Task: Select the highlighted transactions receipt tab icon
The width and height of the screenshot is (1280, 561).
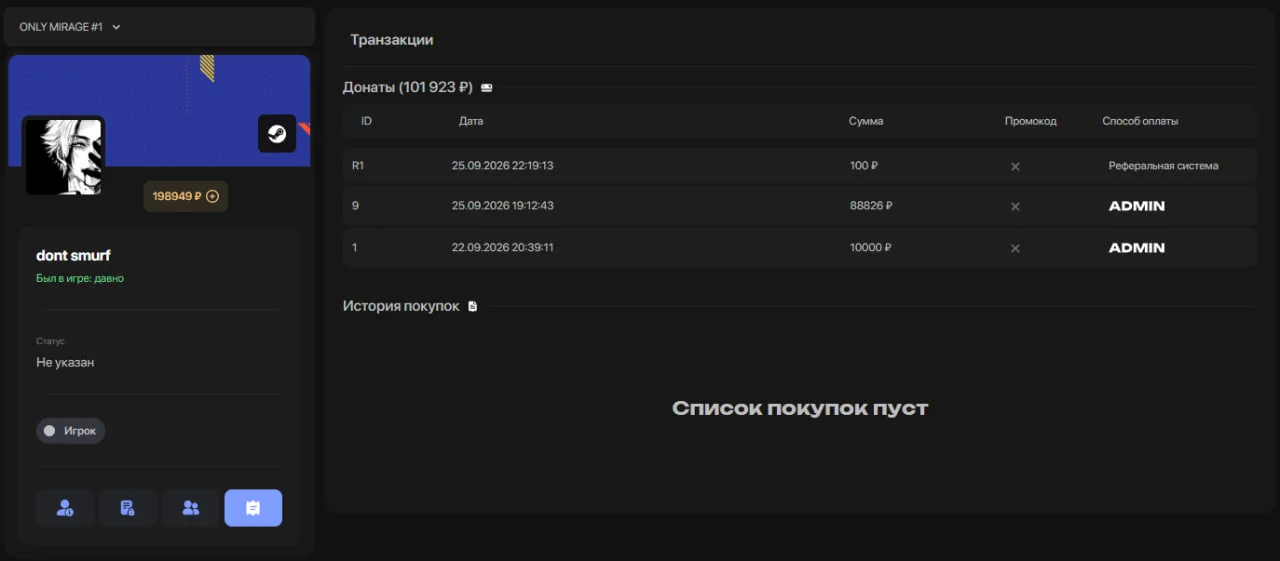Action: coord(253,508)
